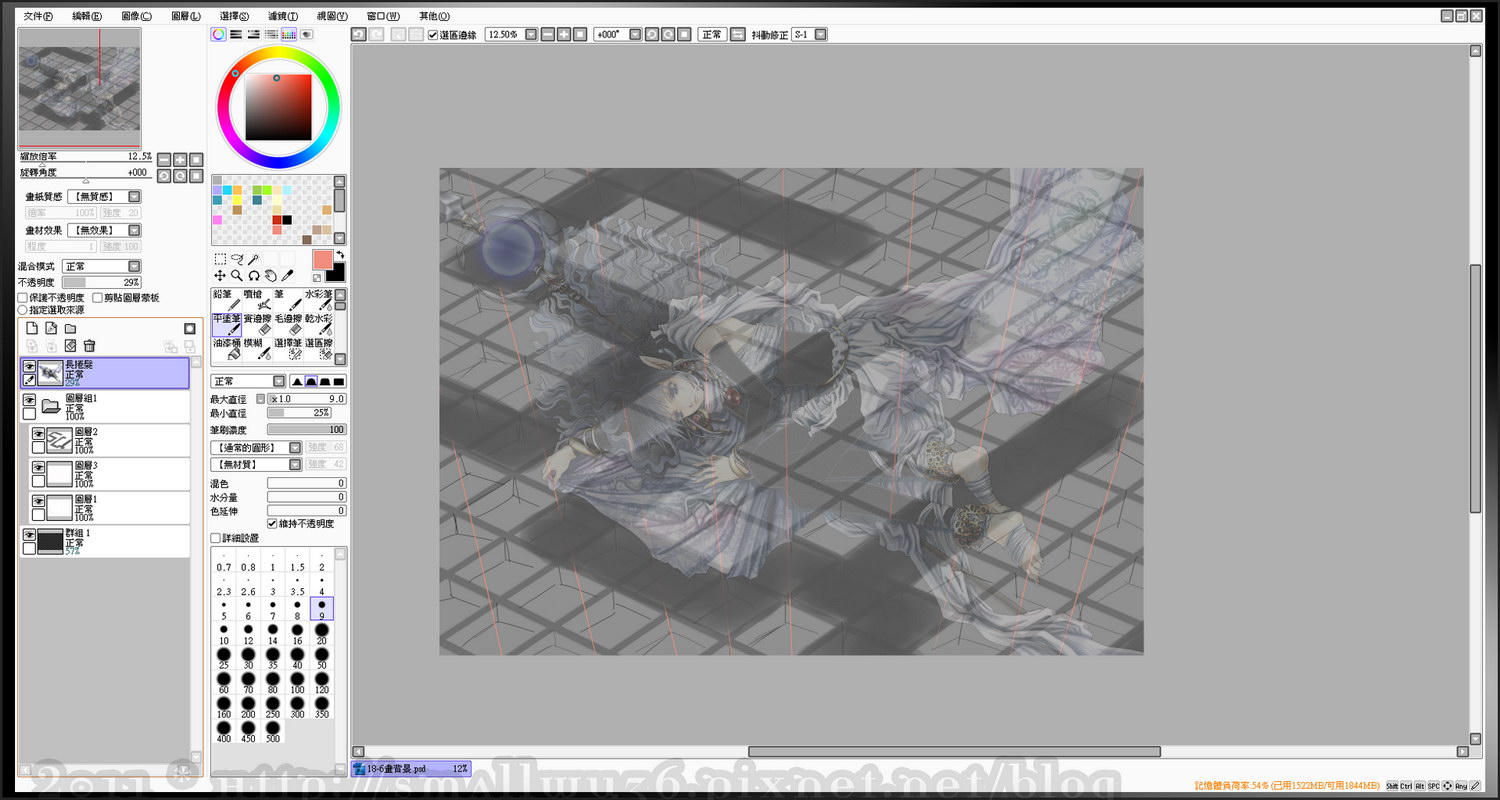The height and width of the screenshot is (800, 1500).
Task: Select the eyedropper color picker tool
Action: point(287,275)
